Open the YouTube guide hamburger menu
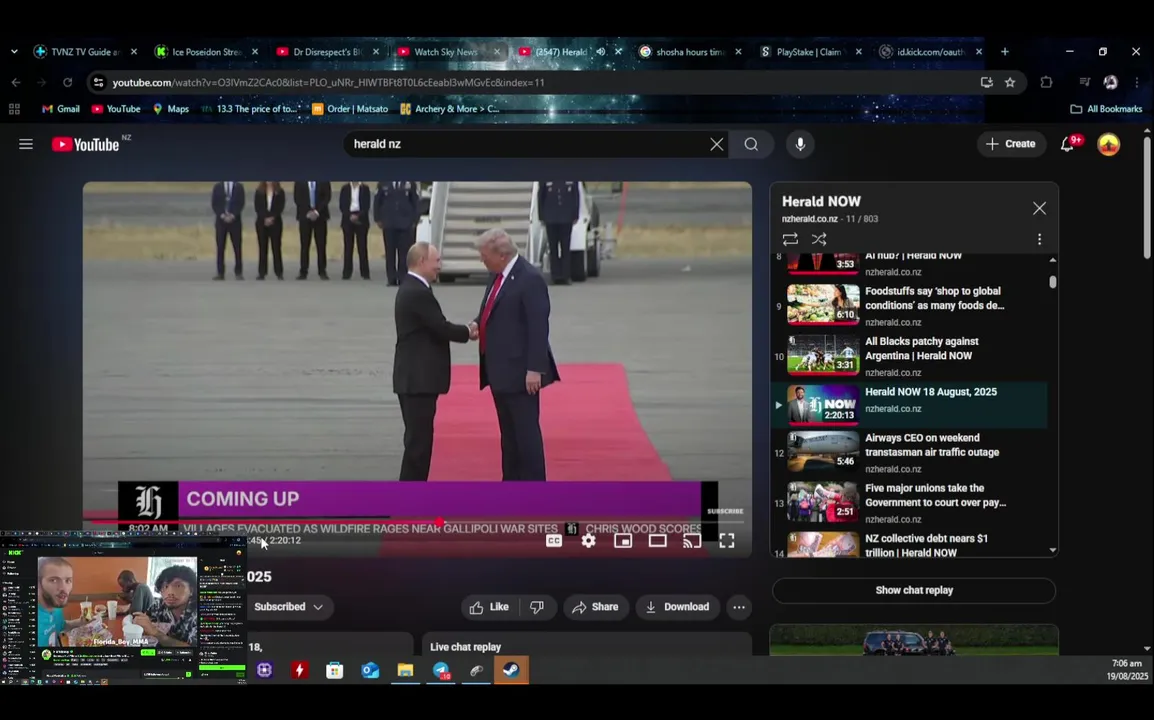The image size is (1154, 720). click(26, 144)
